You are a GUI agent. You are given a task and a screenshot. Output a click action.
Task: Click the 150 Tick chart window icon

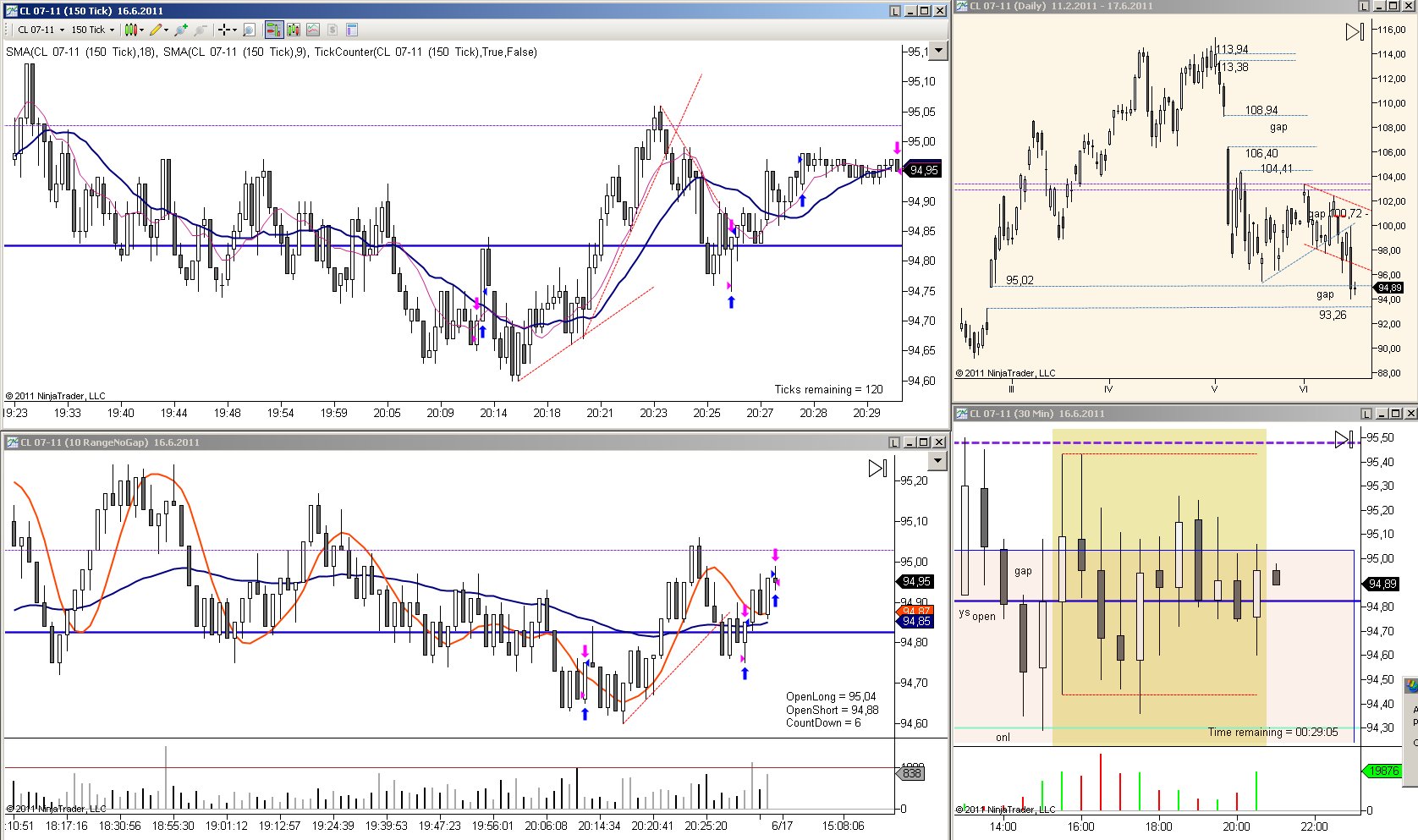11,10
